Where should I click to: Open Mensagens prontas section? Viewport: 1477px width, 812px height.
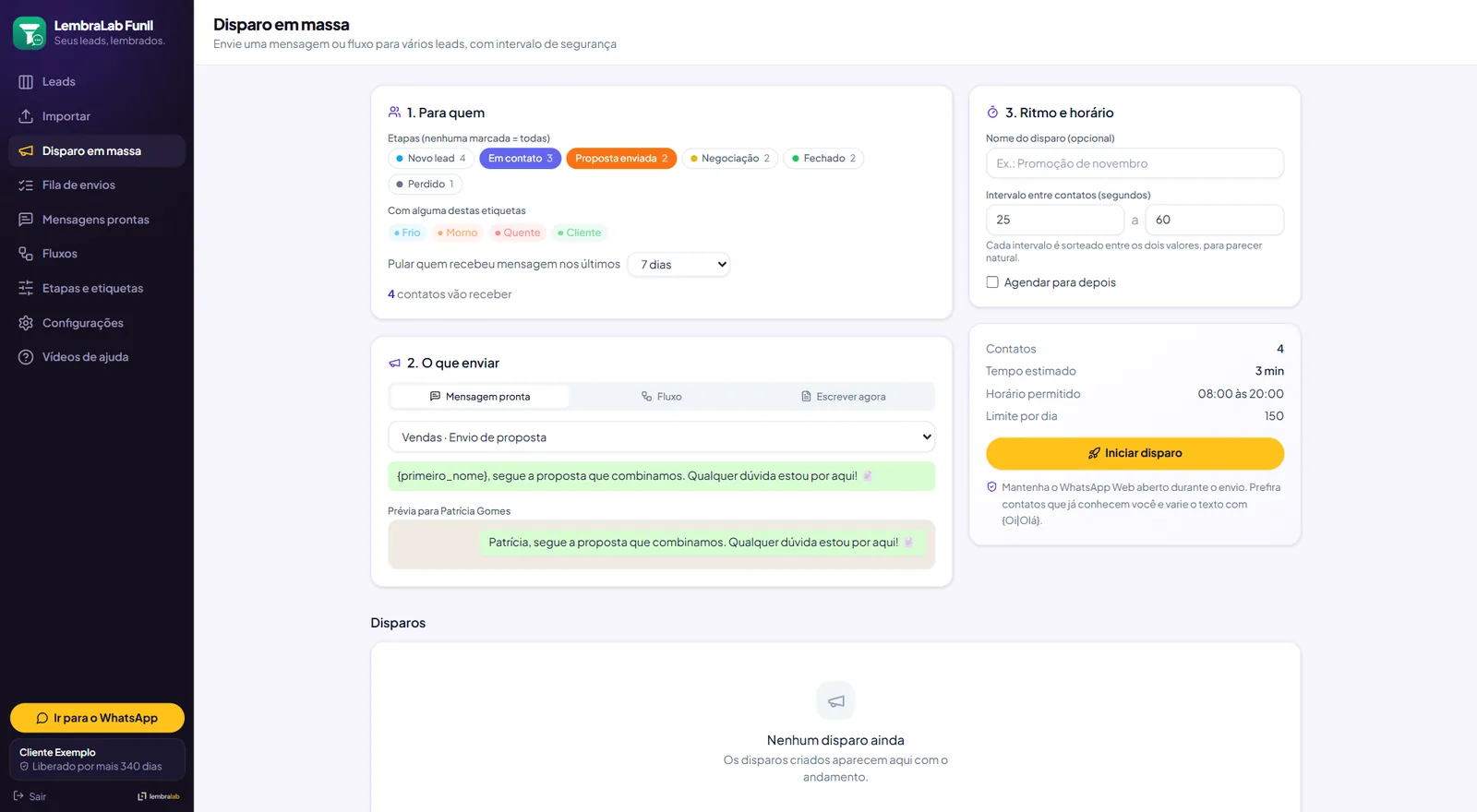(x=97, y=220)
